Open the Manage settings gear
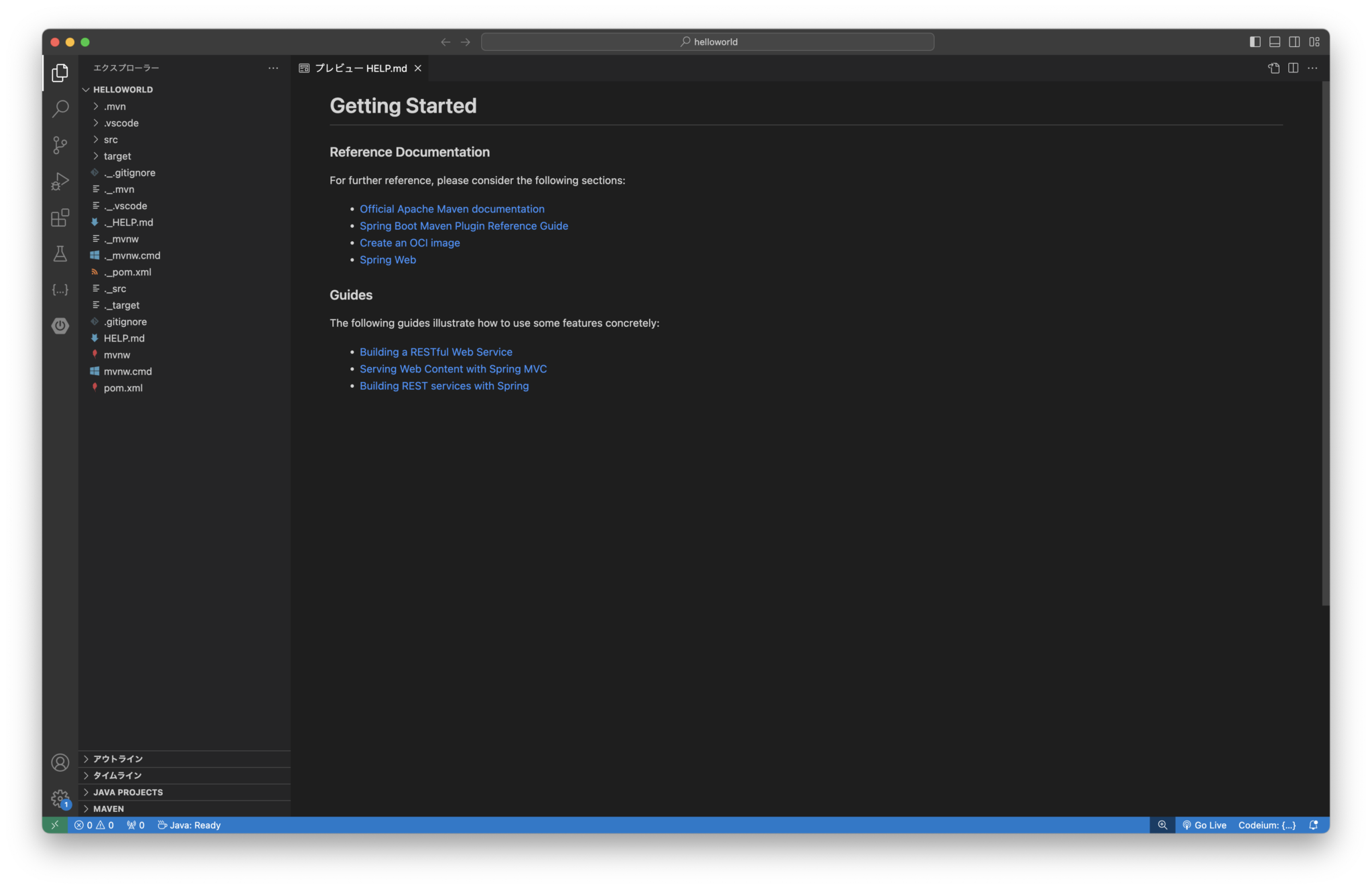The image size is (1372, 889). [60, 798]
